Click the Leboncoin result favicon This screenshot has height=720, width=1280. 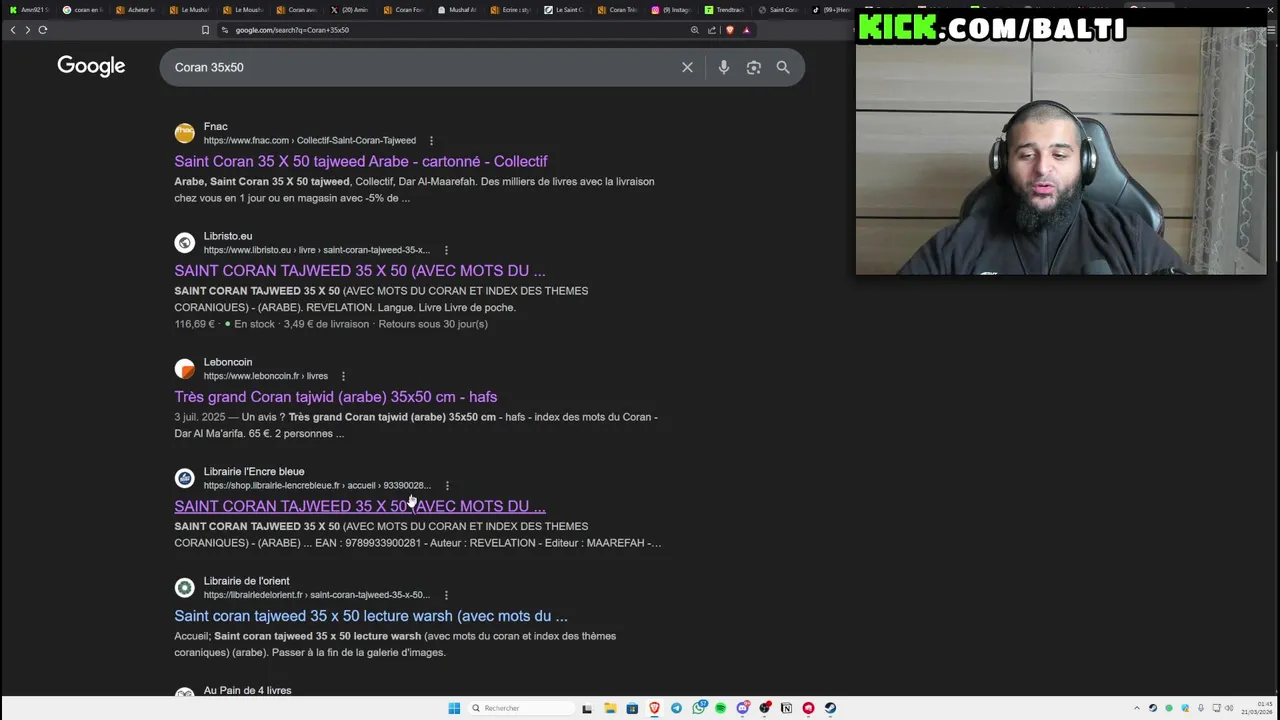pyautogui.click(x=184, y=369)
